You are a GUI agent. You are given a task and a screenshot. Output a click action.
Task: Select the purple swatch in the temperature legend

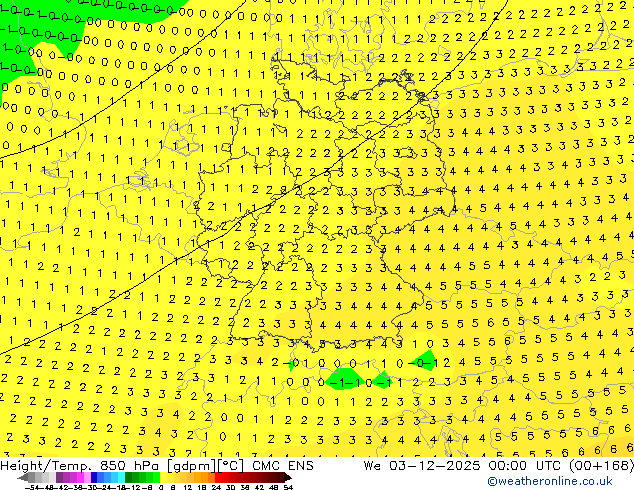(x=59, y=478)
